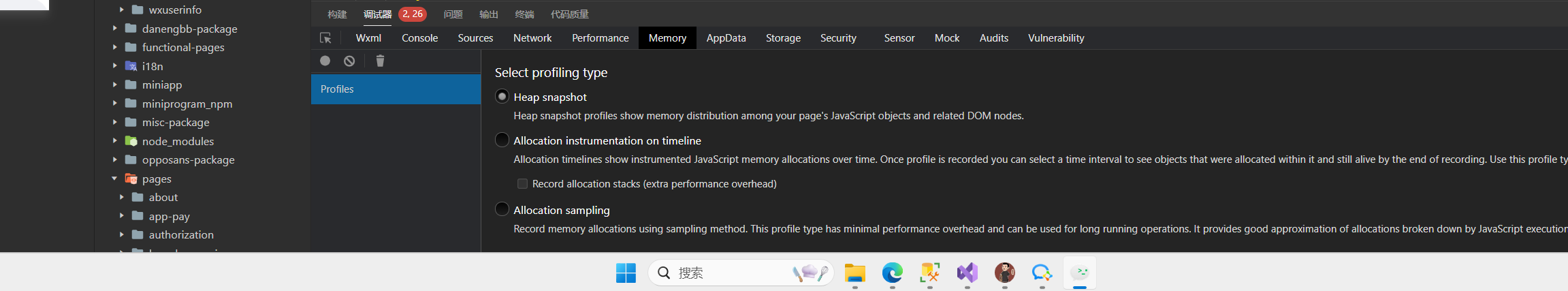Image resolution: width=1568 pixels, height=291 pixels.
Task: Collapse the pages folder
Action: tap(114, 179)
